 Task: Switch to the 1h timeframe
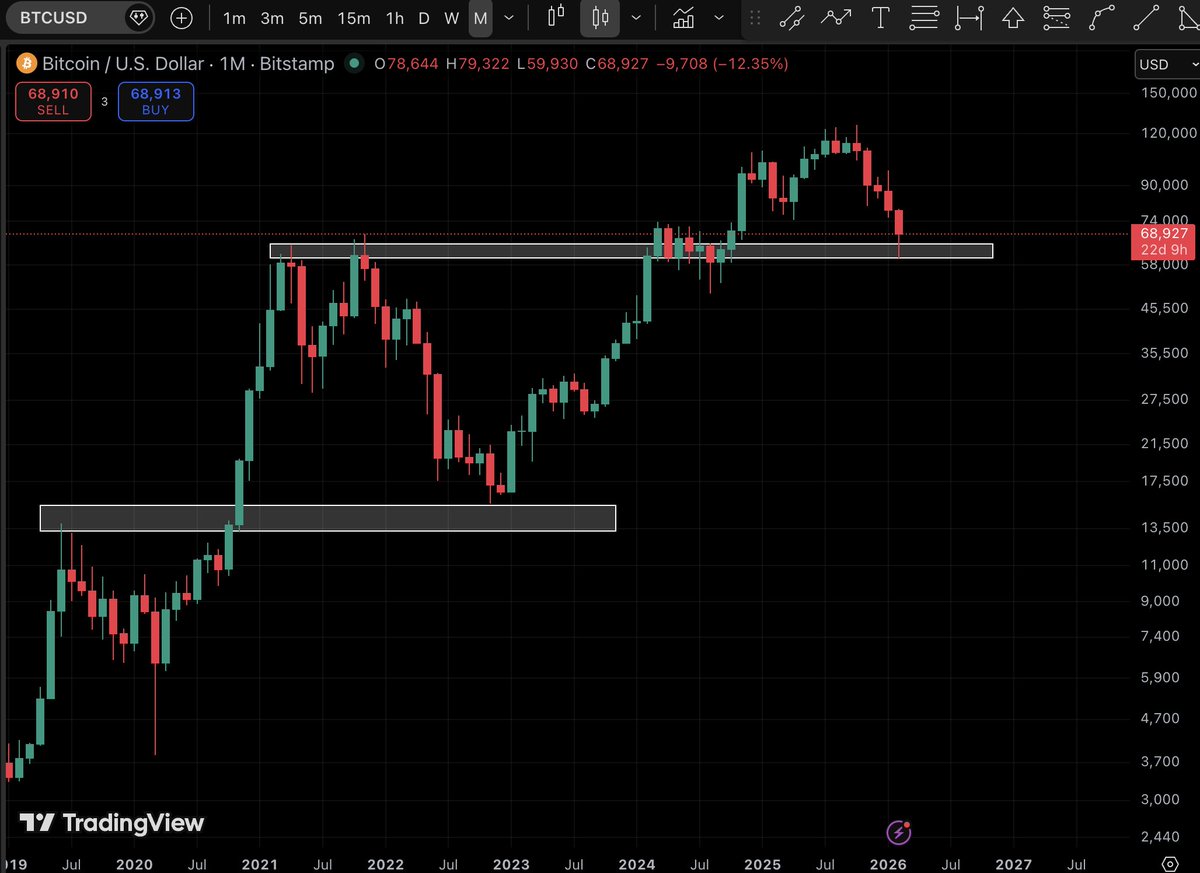(395, 18)
